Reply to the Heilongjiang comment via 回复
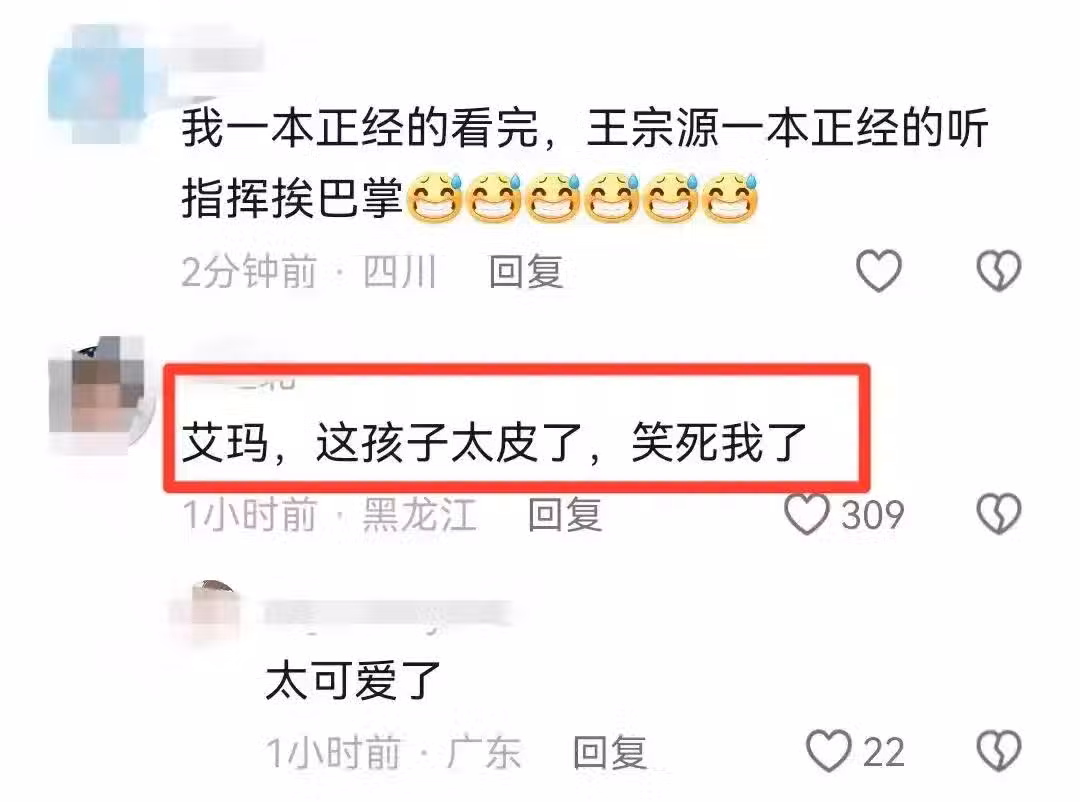1080x802 pixels. (565, 515)
